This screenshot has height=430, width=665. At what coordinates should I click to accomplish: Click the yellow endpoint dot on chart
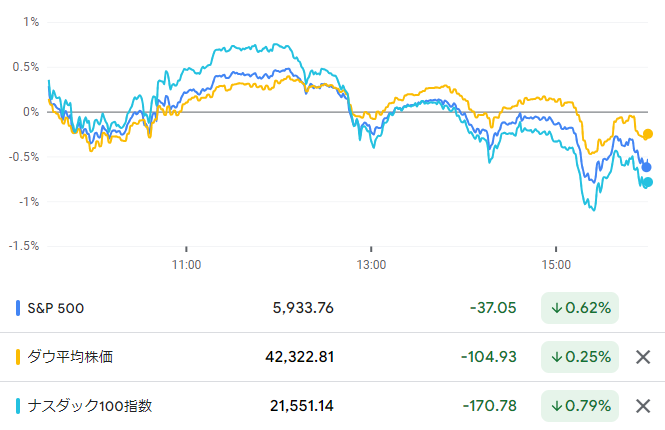click(x=648, y=134)
